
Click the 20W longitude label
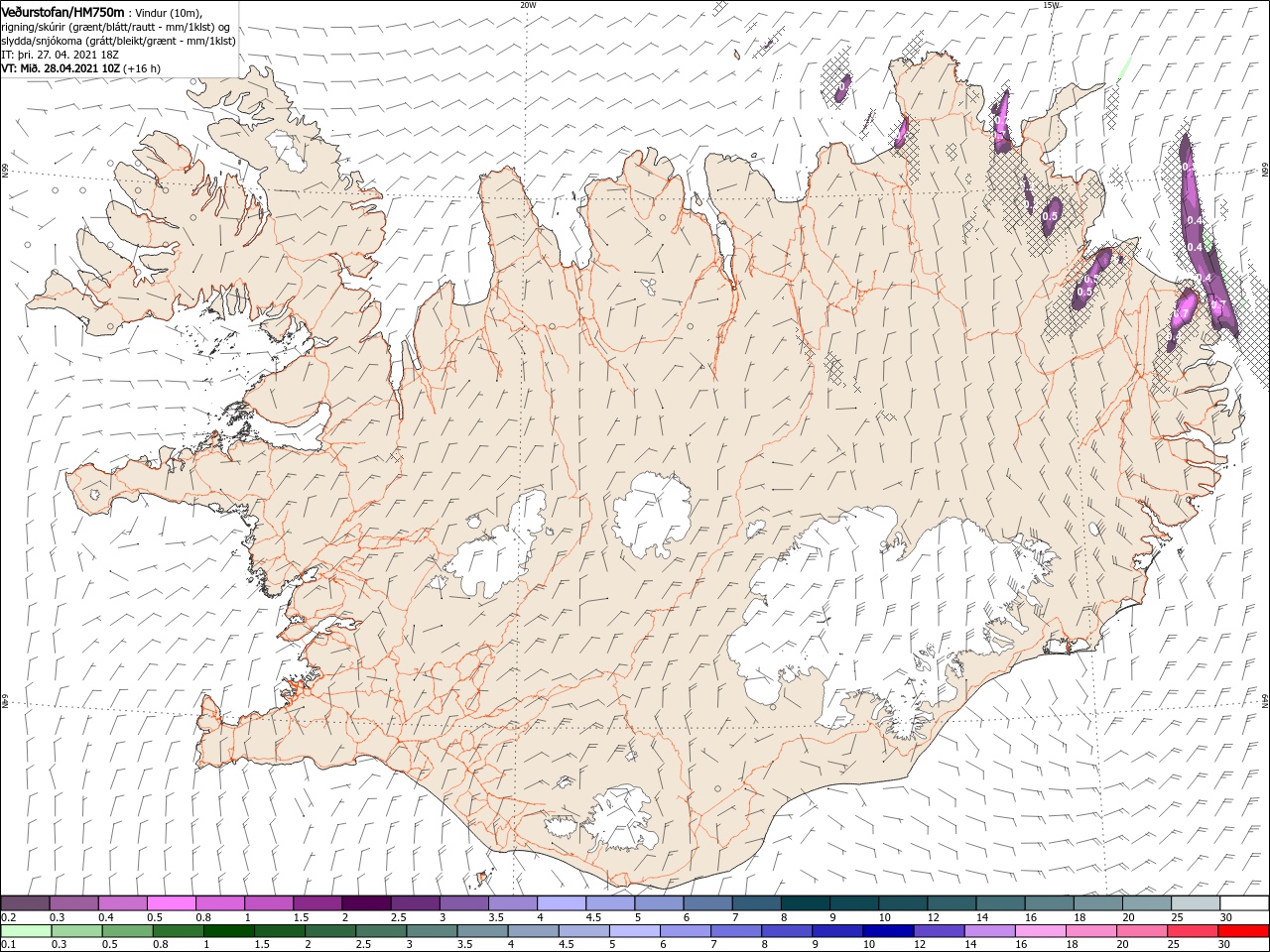tap(528, 4)
